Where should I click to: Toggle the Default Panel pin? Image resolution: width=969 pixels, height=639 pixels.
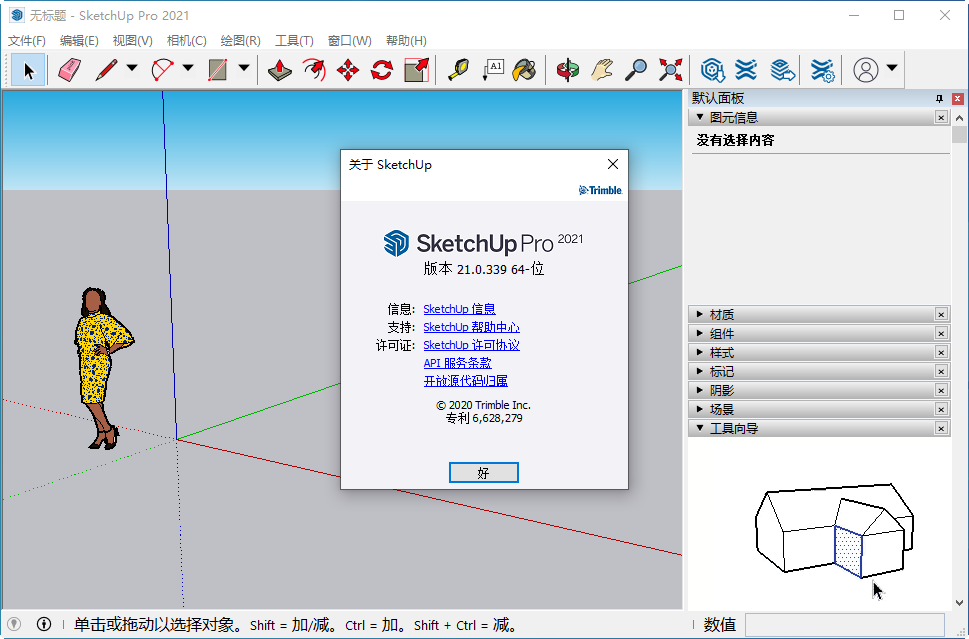click(940, 98)
